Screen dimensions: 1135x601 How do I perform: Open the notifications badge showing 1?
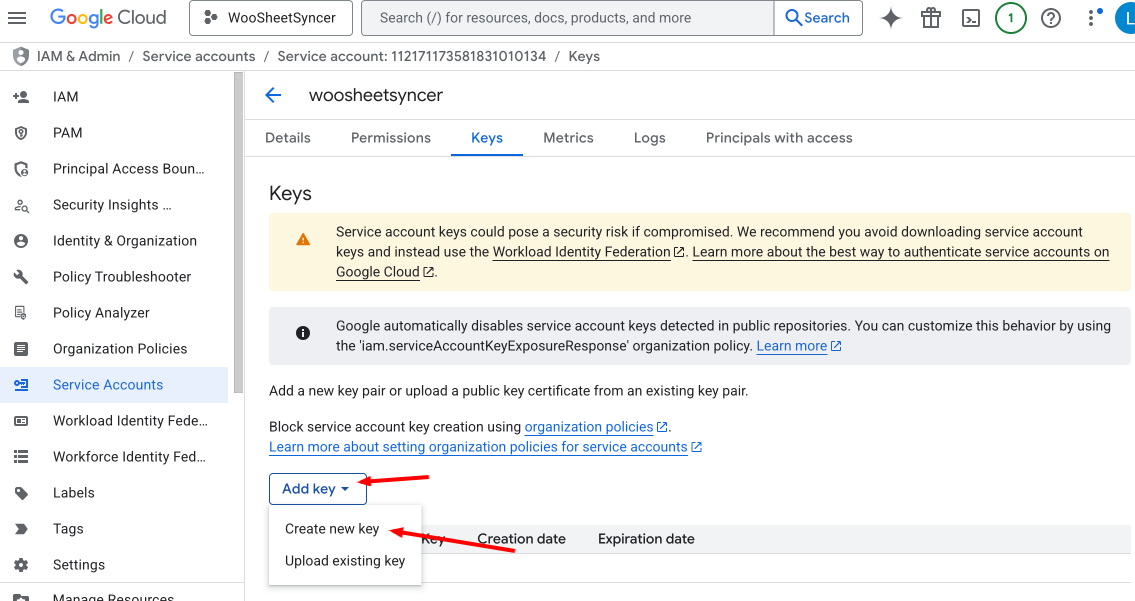pos(1010,18)
